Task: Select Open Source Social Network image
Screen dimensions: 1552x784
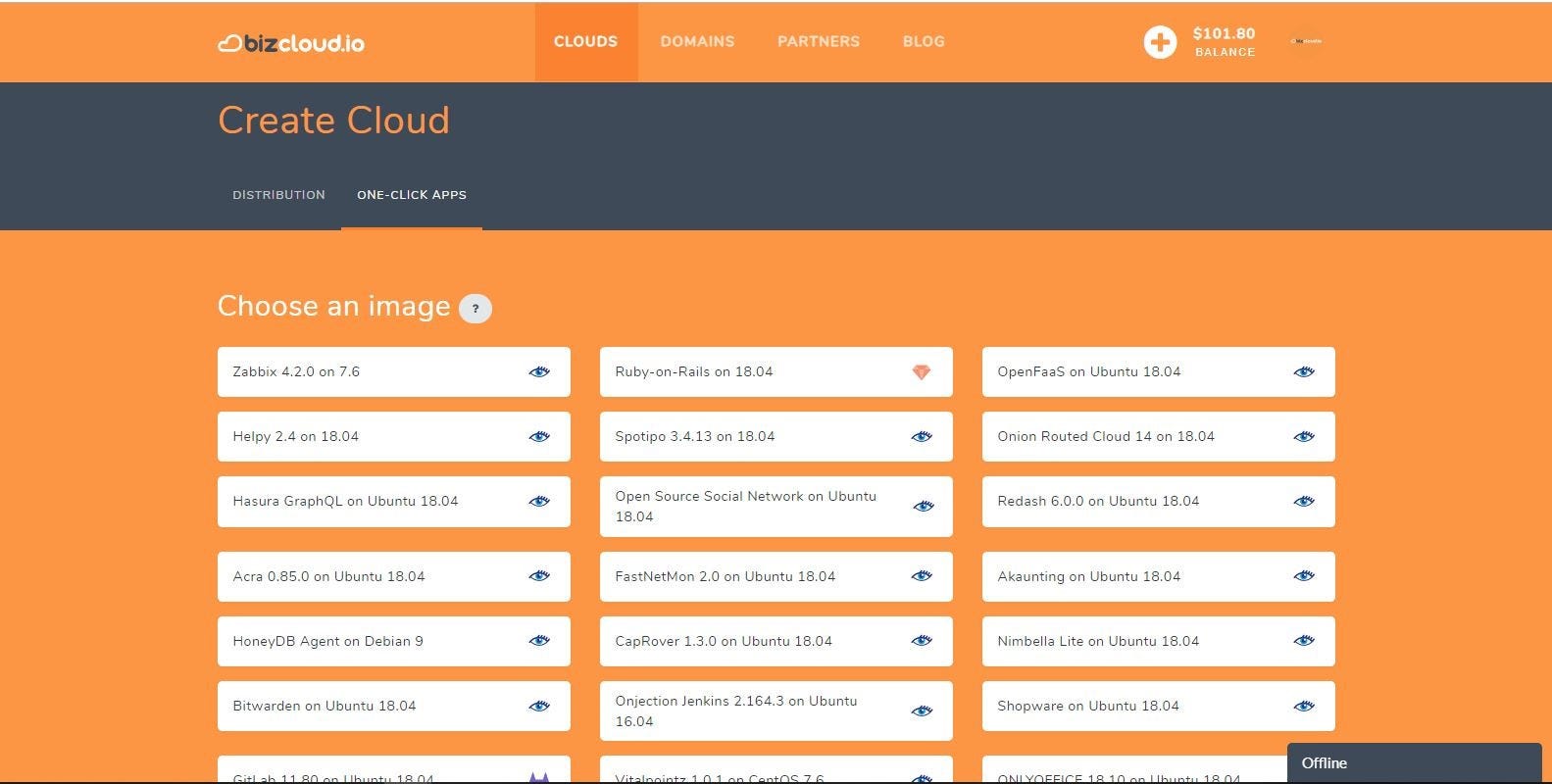Action: coord(776,507)
